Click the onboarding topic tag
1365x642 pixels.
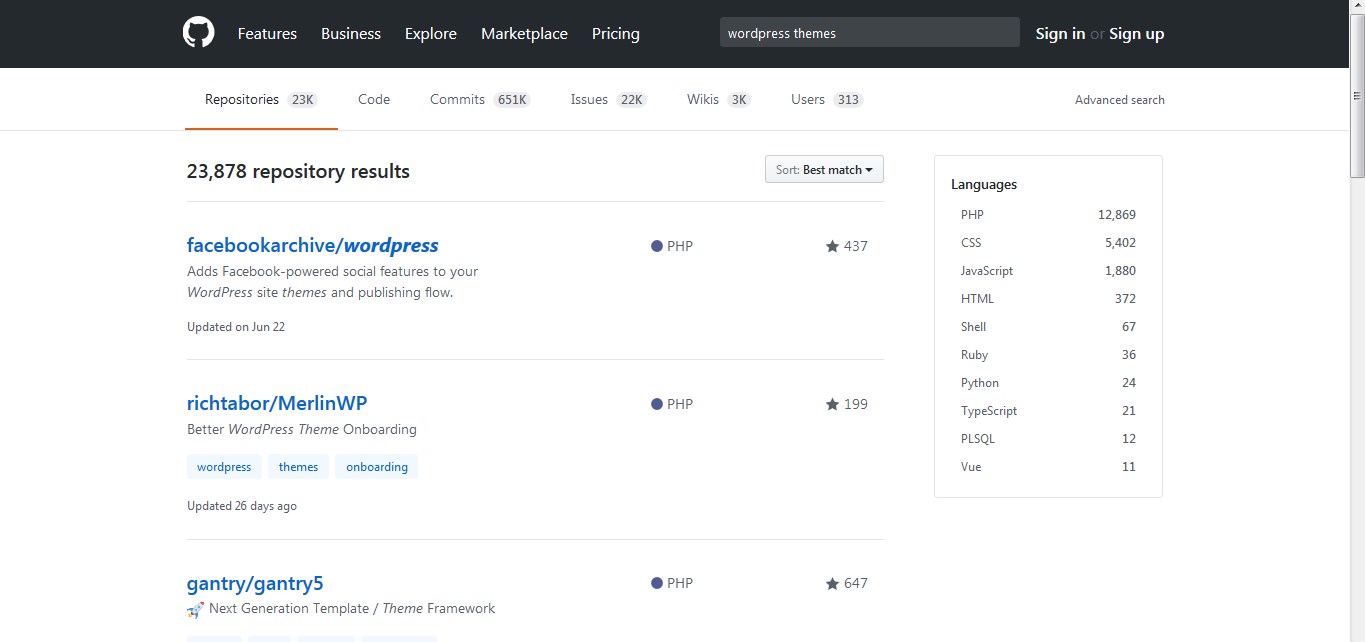pos(377,467)
